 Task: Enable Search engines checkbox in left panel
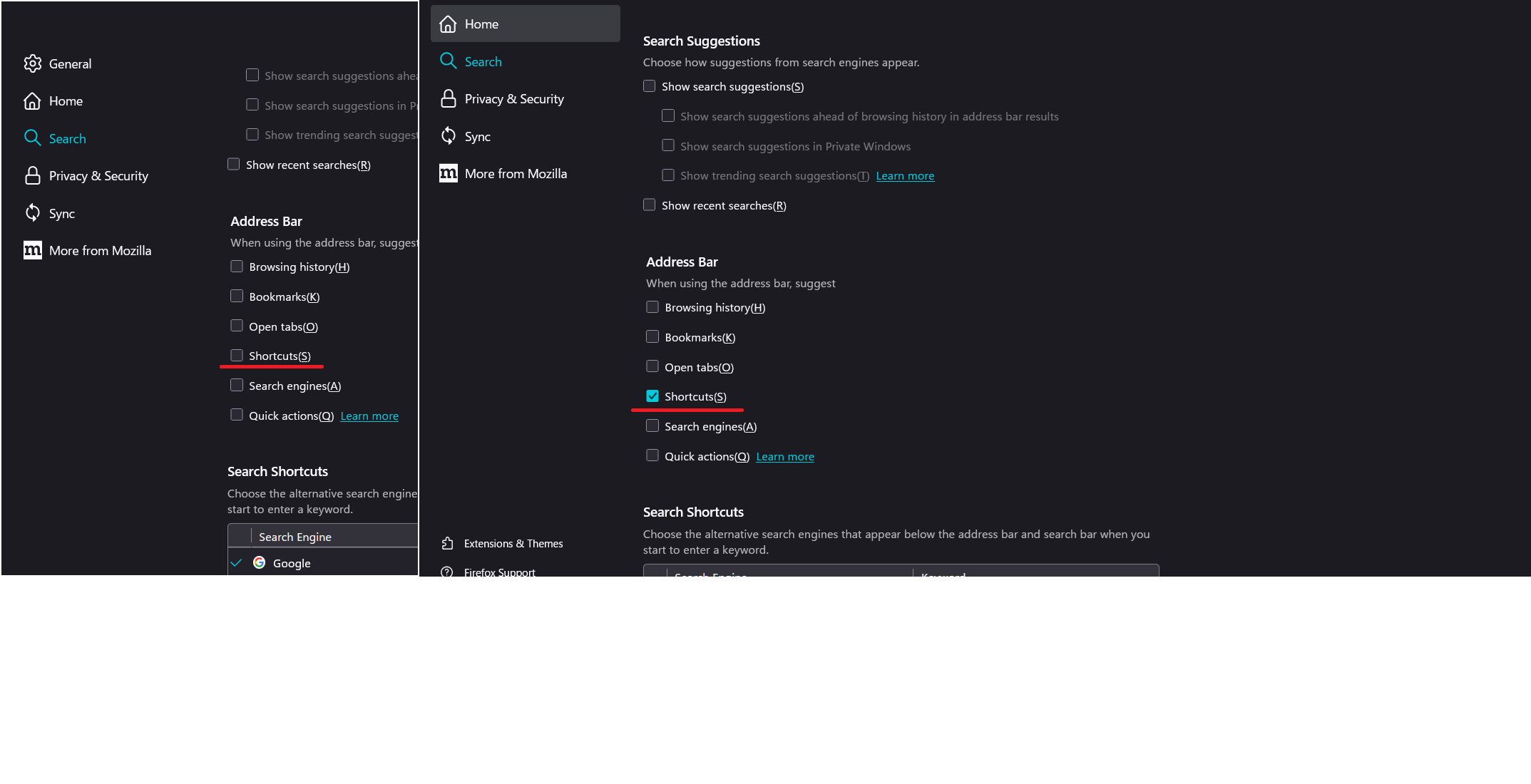(237, 386)
